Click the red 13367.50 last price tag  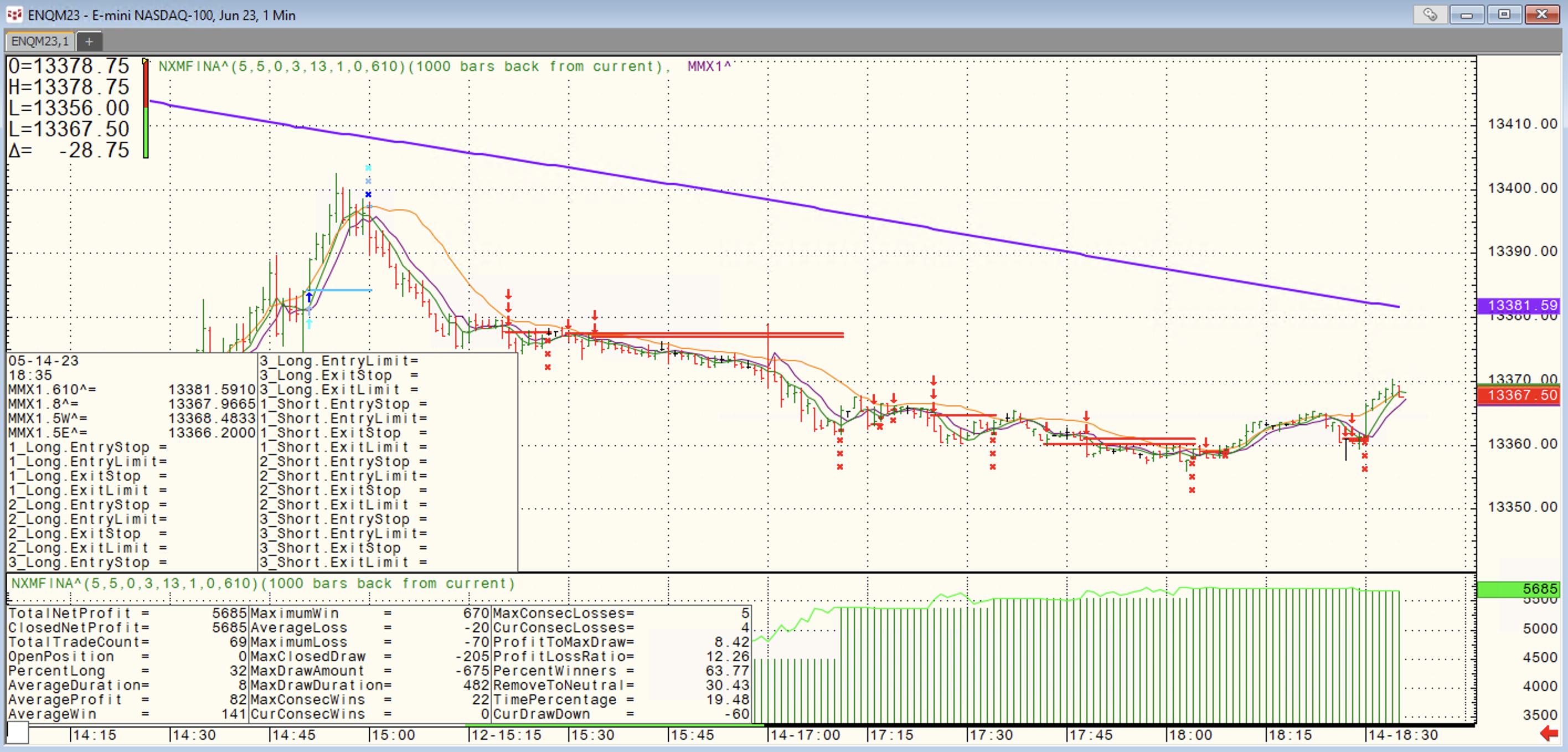(x=1518, y=395)
